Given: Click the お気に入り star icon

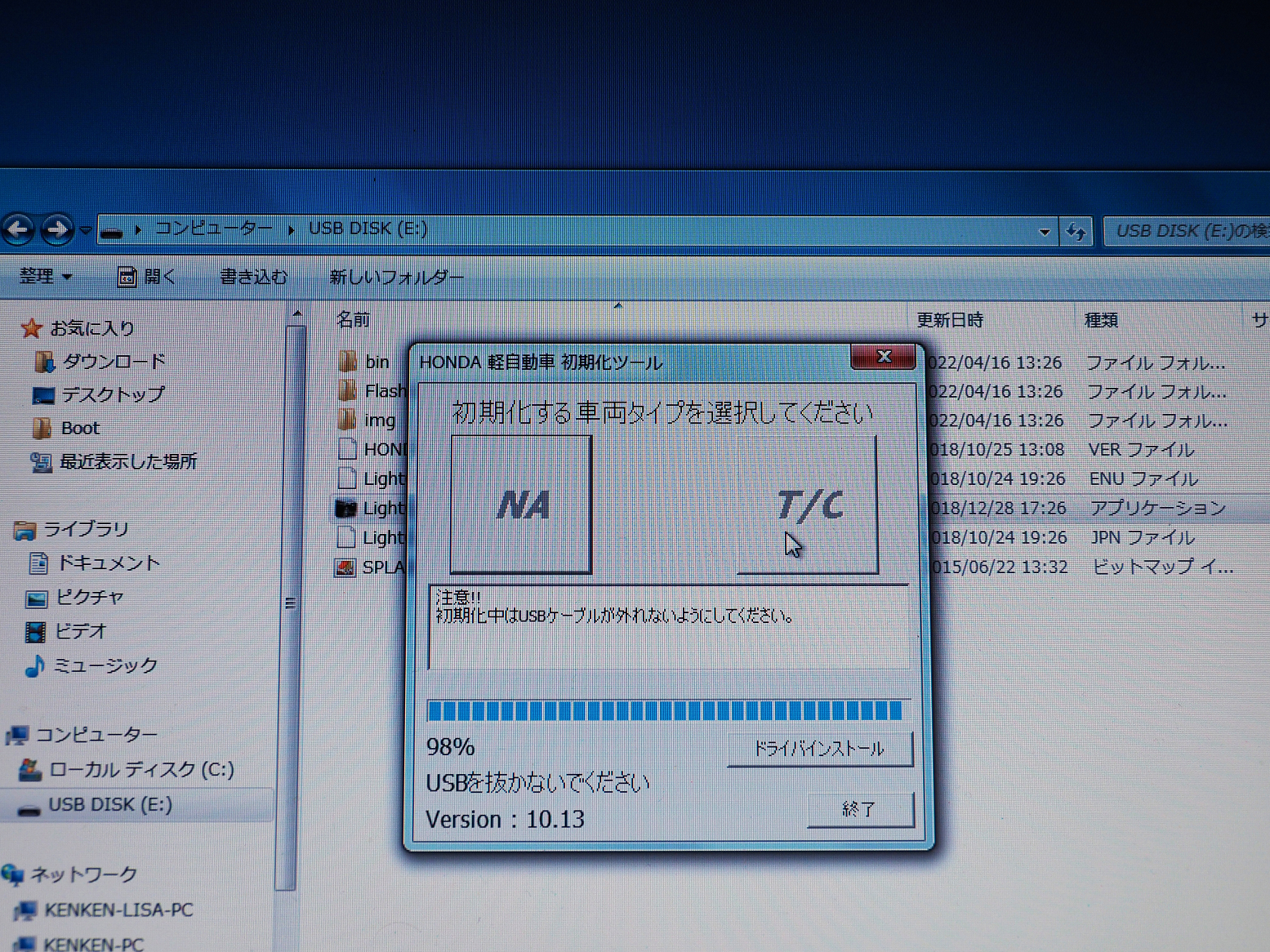Looking at the screenshot, I should [31, 328].
